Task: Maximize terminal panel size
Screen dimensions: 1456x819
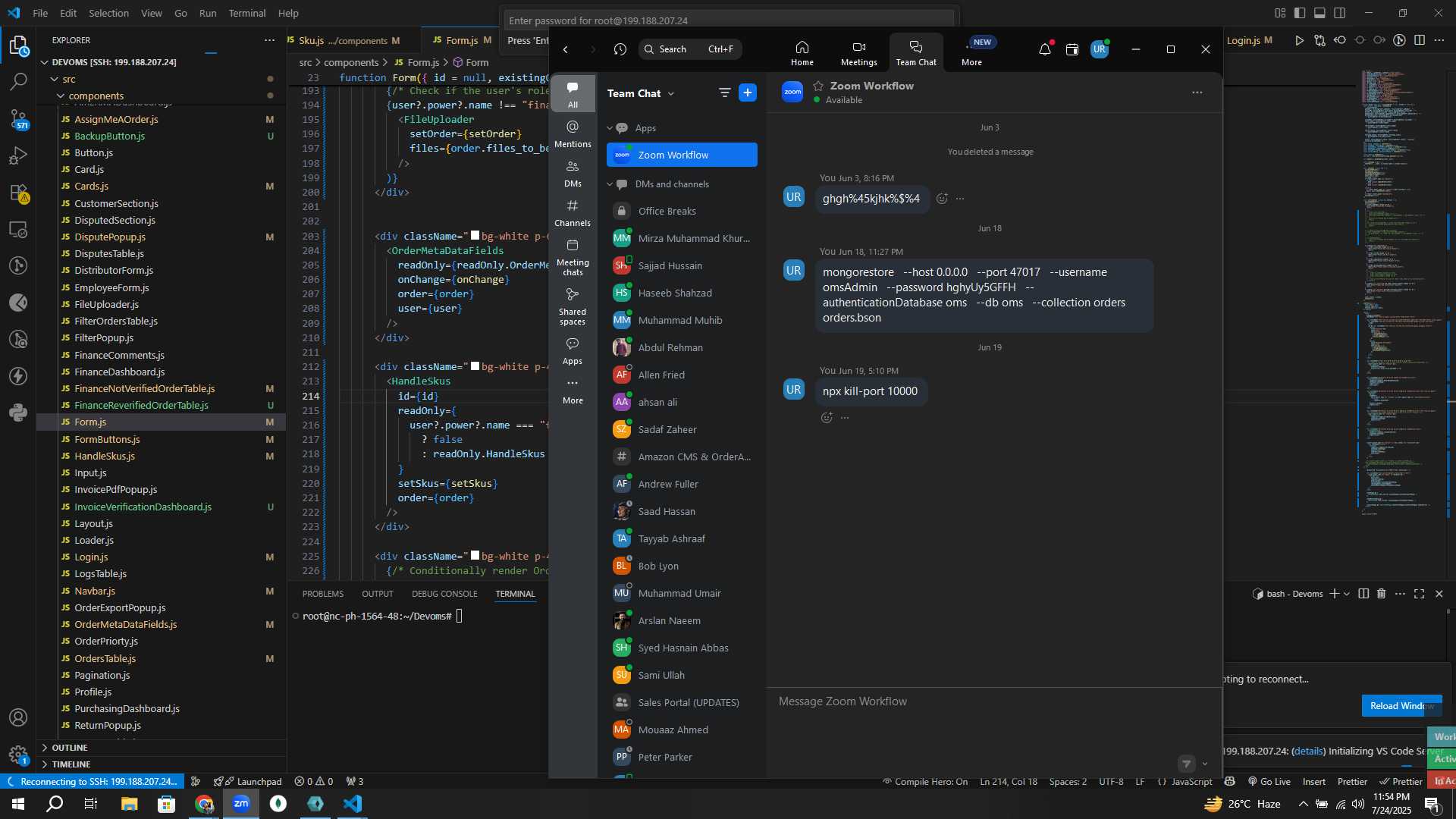Action: [x=1420, y=594]
